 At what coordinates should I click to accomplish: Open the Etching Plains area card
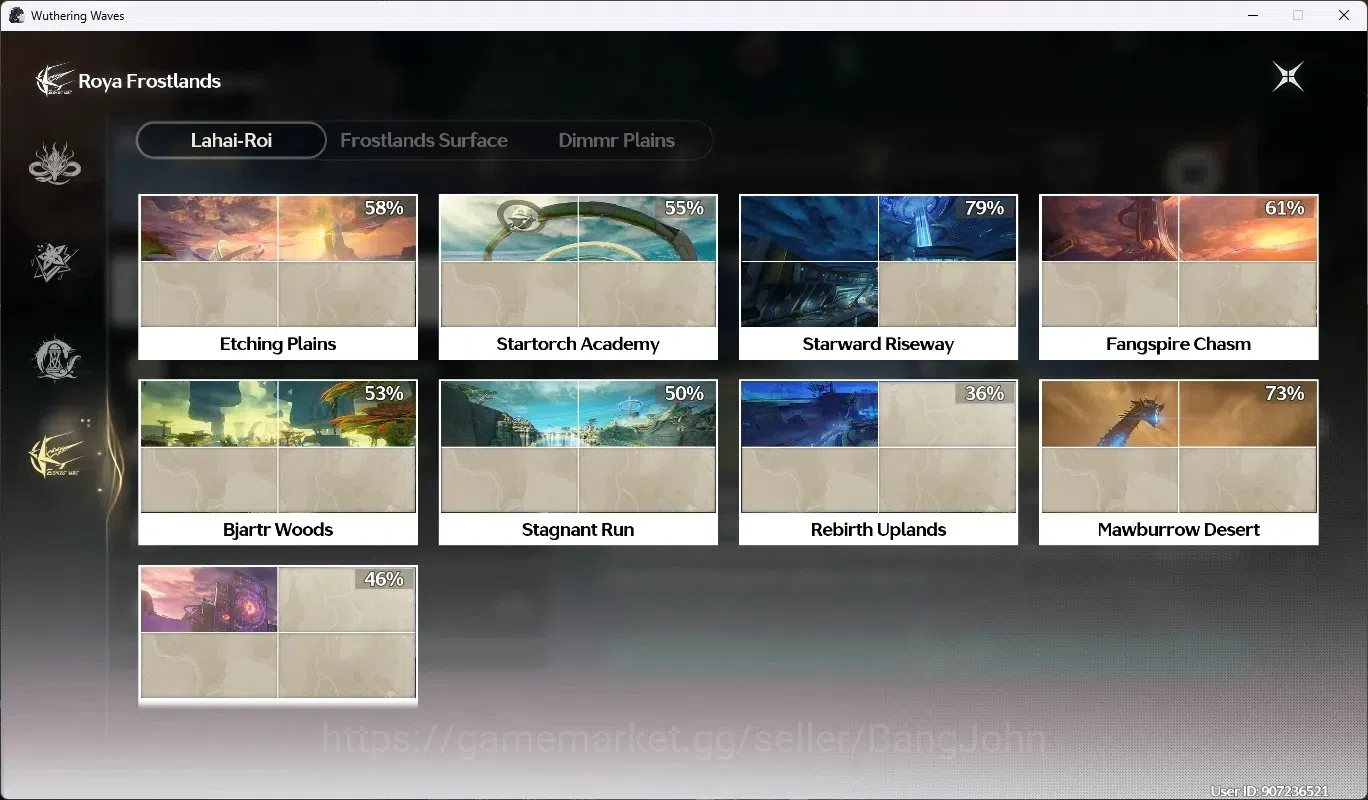coord(278,277)
